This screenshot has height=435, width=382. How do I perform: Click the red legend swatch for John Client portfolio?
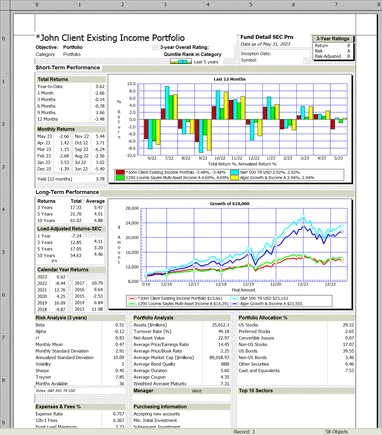(x=120, y=172)
